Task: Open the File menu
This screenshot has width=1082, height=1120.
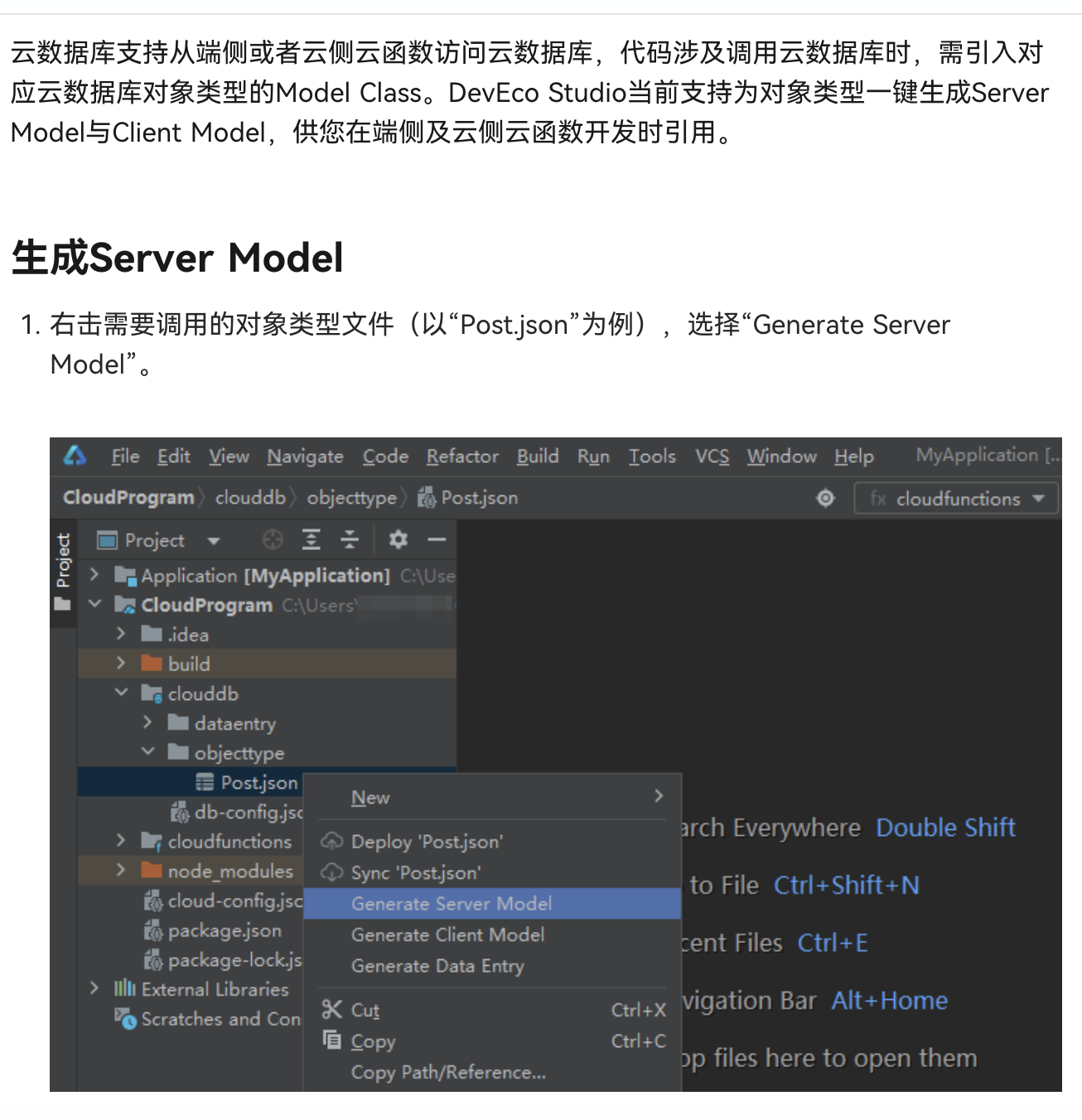Action: click(125, 456)
